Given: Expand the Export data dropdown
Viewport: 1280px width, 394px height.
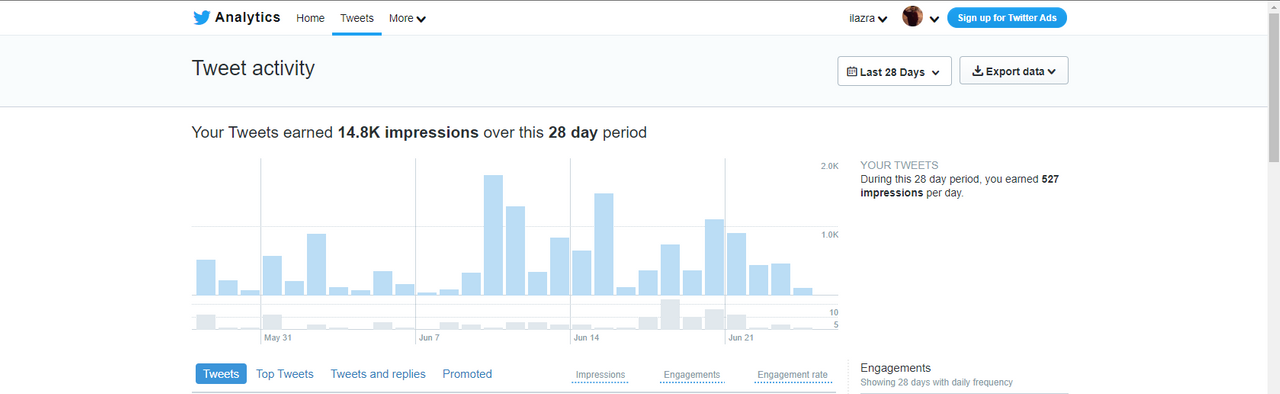Looking at the screenshot, I should 1014,71.
